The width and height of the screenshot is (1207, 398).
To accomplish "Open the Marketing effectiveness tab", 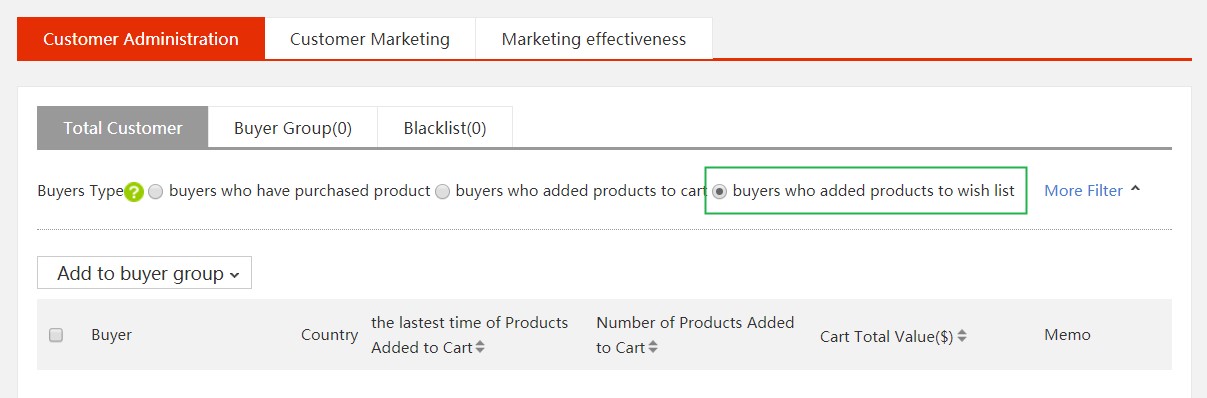I will tap(594, 39).
